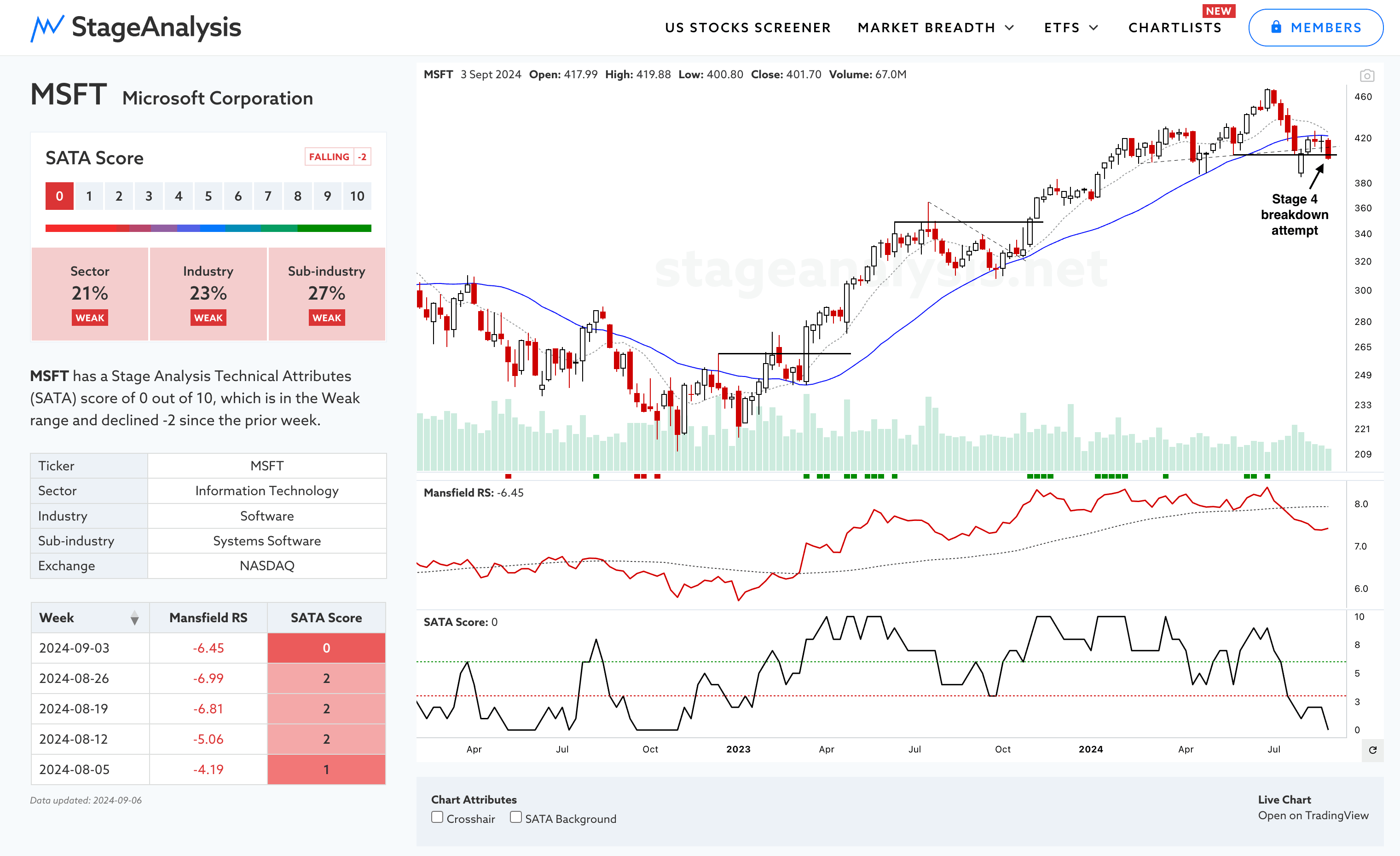
Task: Click the SATA score cell with 1
Action: click(326, 769)
